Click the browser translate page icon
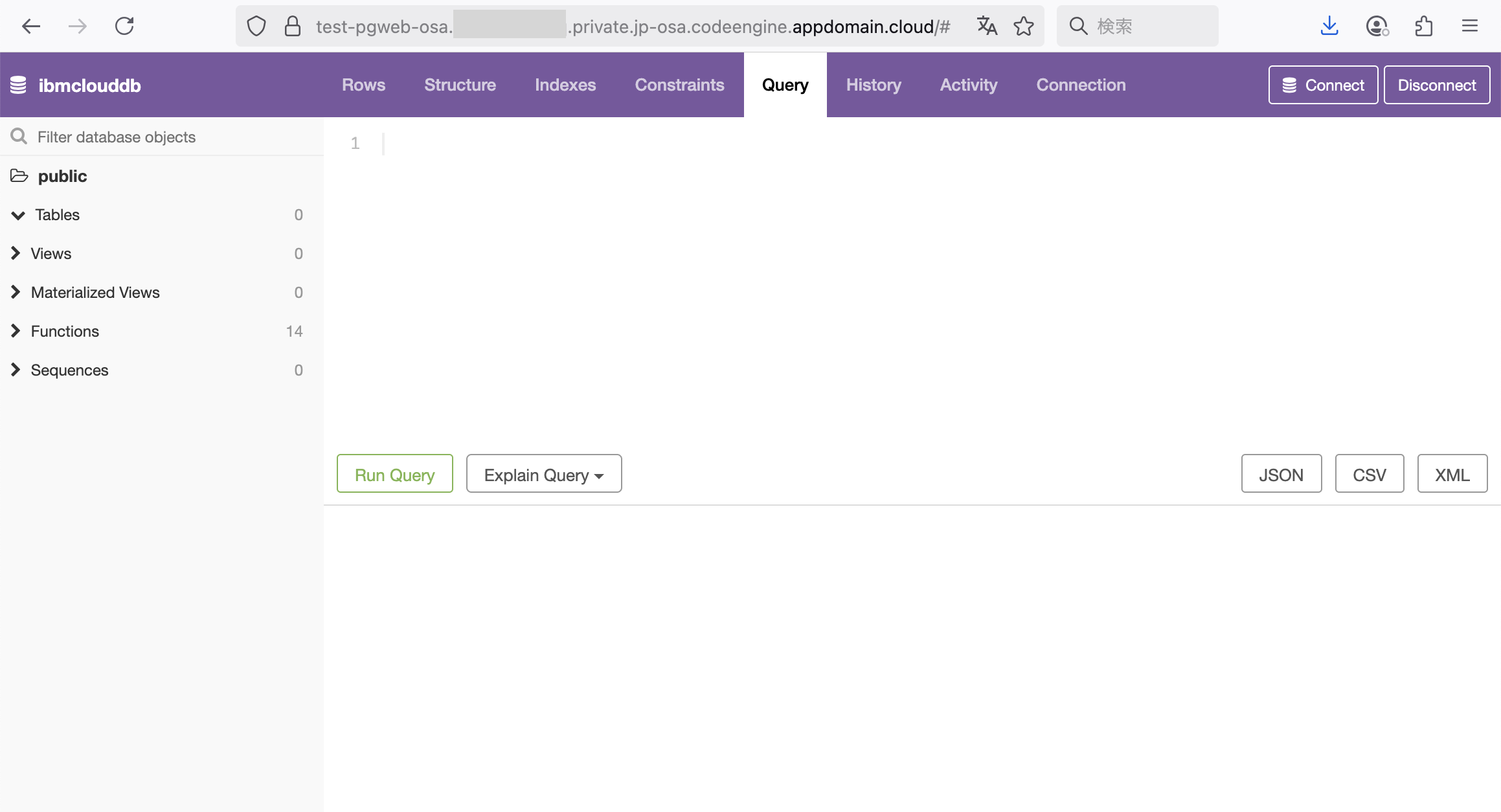 (987, 26)
